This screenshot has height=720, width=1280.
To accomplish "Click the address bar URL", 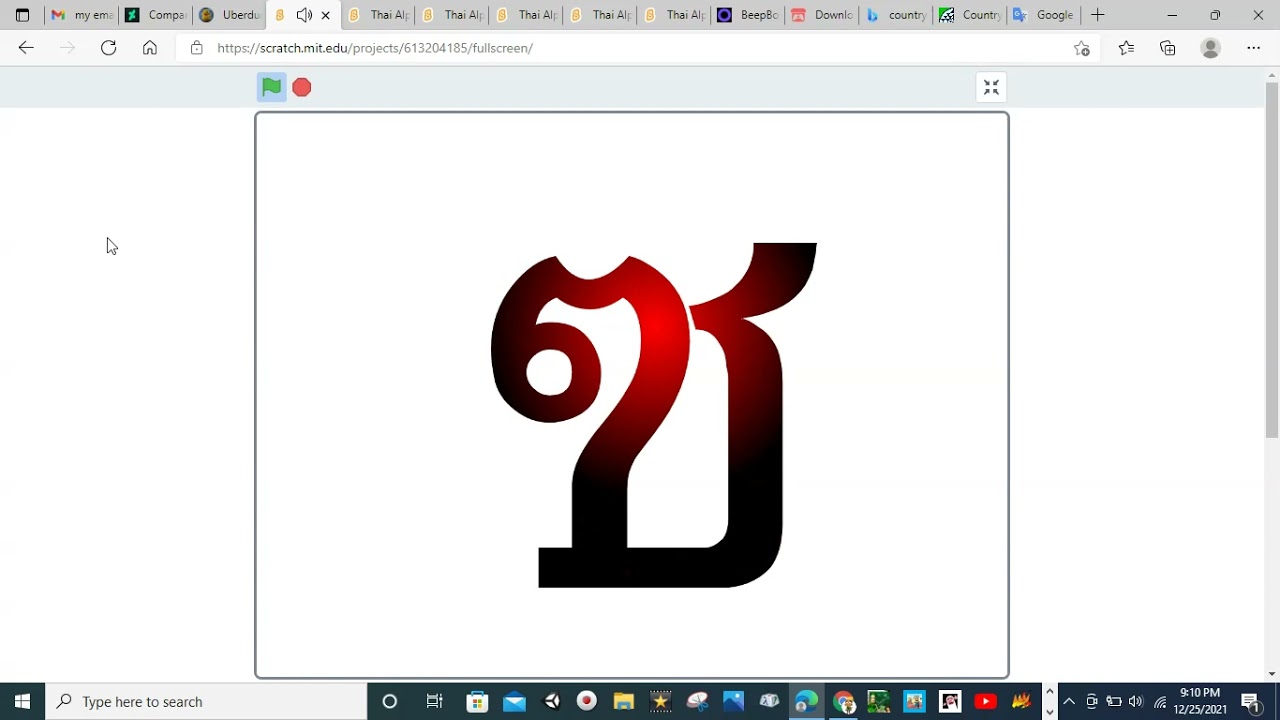I will [375, 48].
